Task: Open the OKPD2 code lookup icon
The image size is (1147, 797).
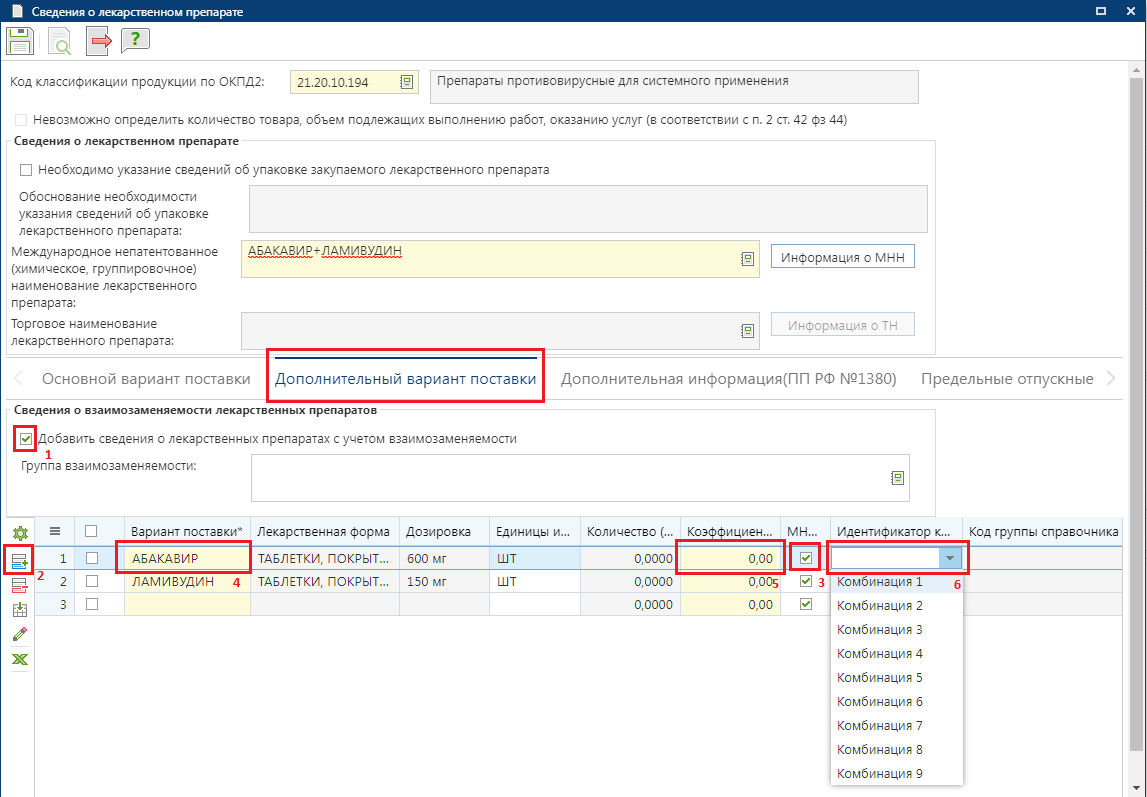Action: pos(407,83)
